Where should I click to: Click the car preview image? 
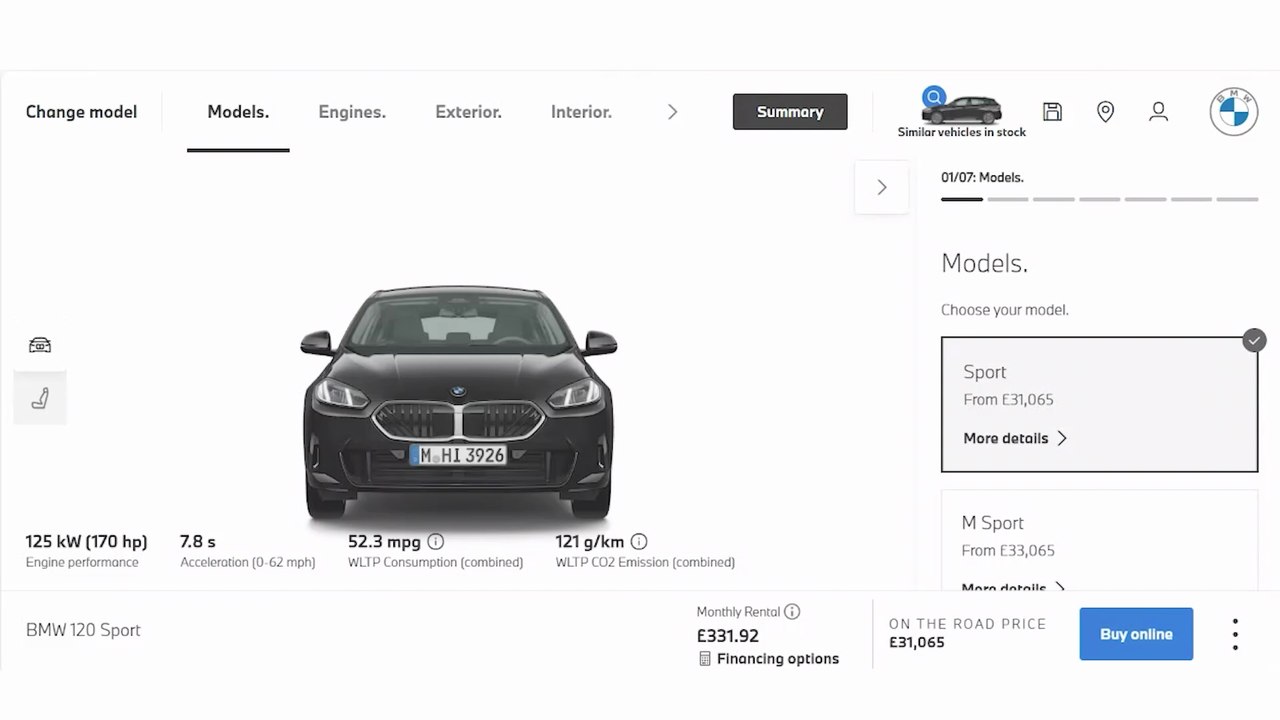(459, 405)
